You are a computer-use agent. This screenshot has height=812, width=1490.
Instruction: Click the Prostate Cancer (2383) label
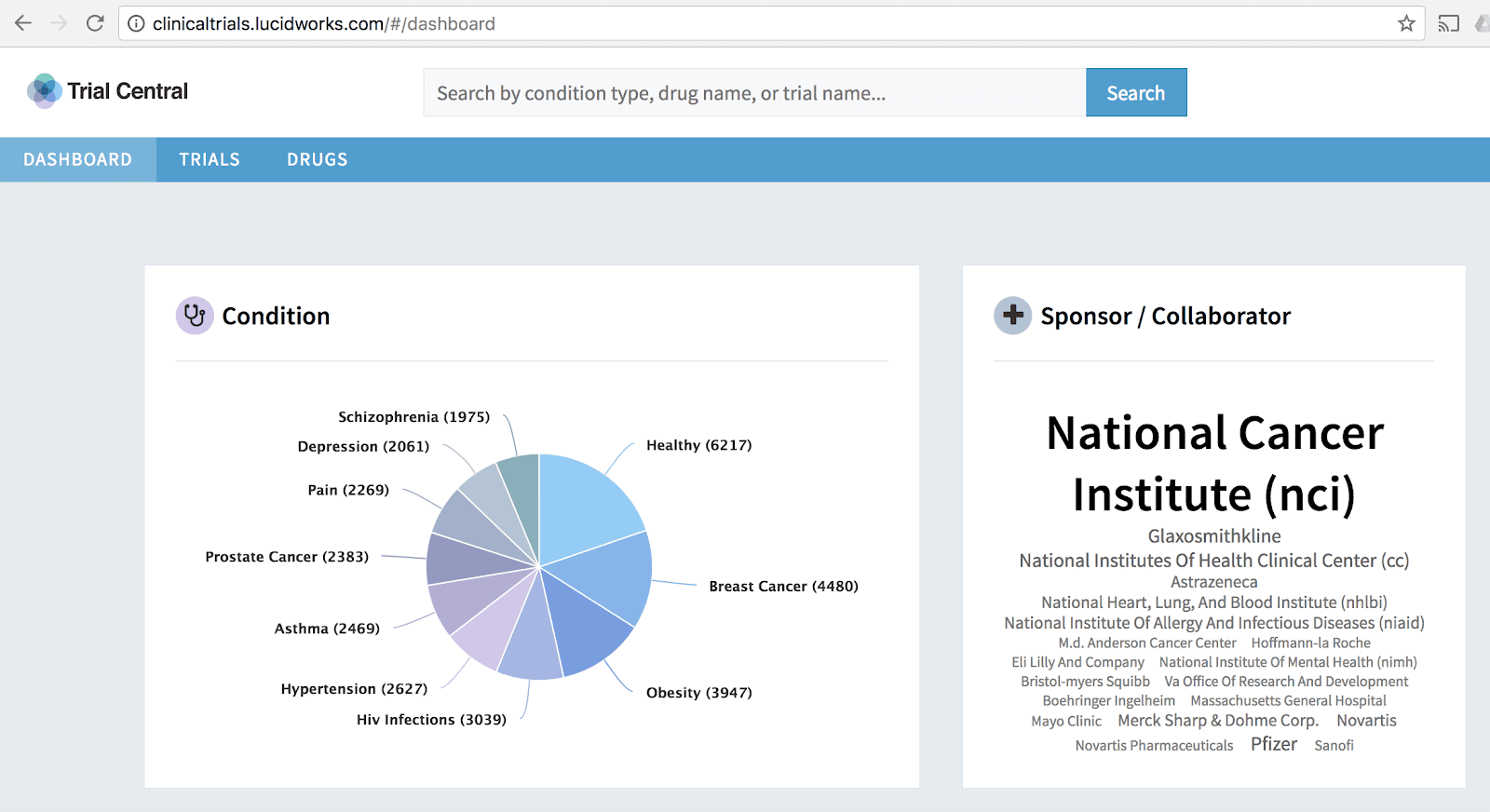coord(287,556)
